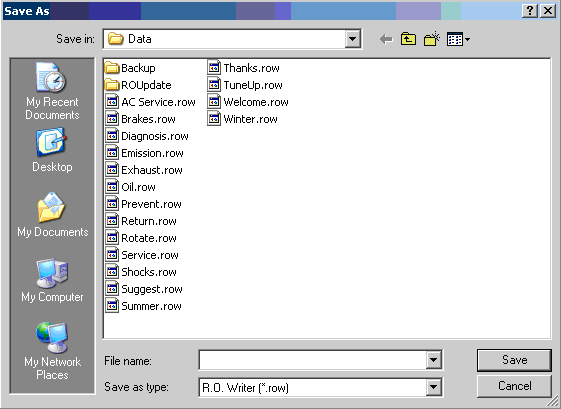
Task: Select the Brakes.row file
Action: tap(141, 119)
